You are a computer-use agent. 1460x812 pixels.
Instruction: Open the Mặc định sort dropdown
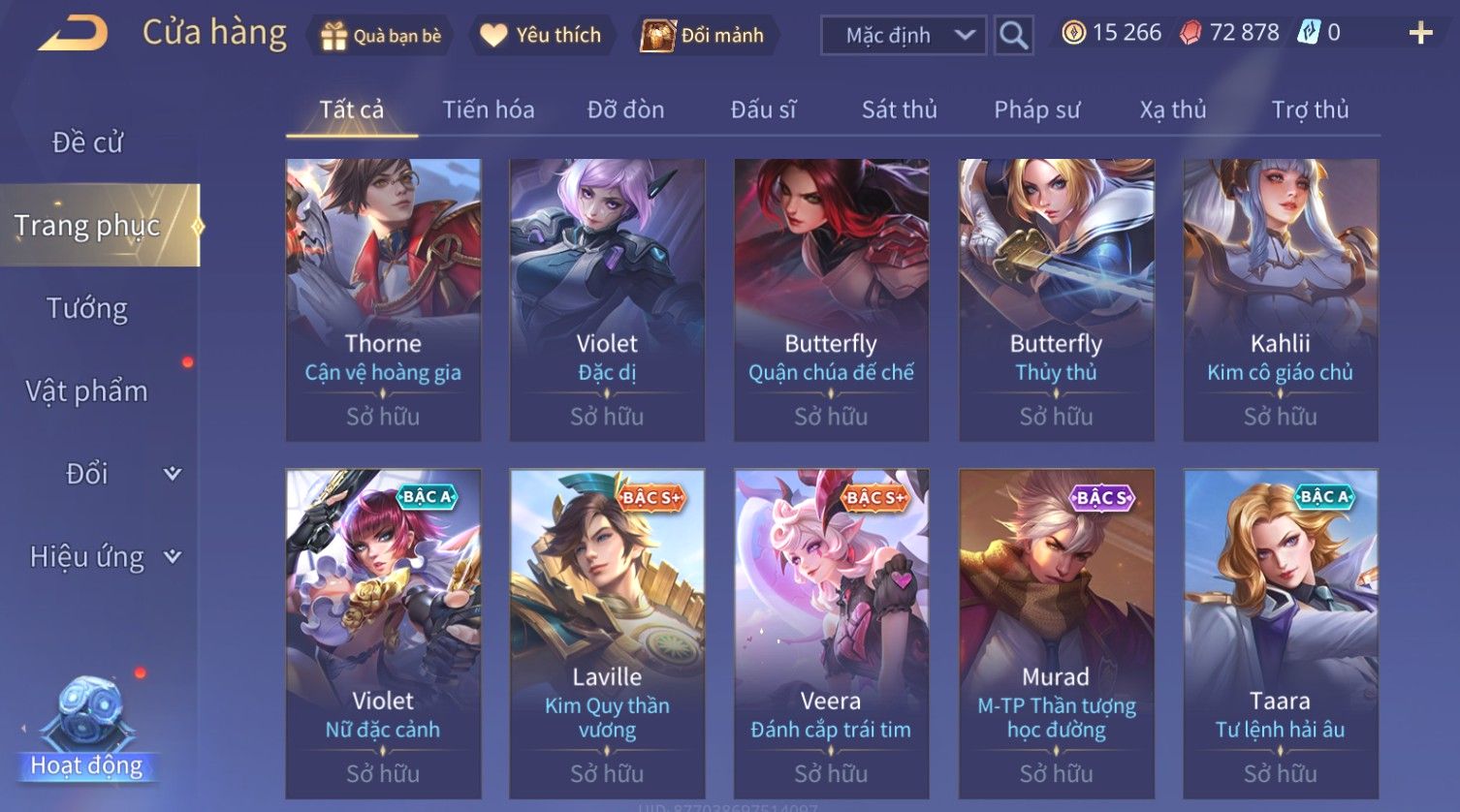(904, 36)
